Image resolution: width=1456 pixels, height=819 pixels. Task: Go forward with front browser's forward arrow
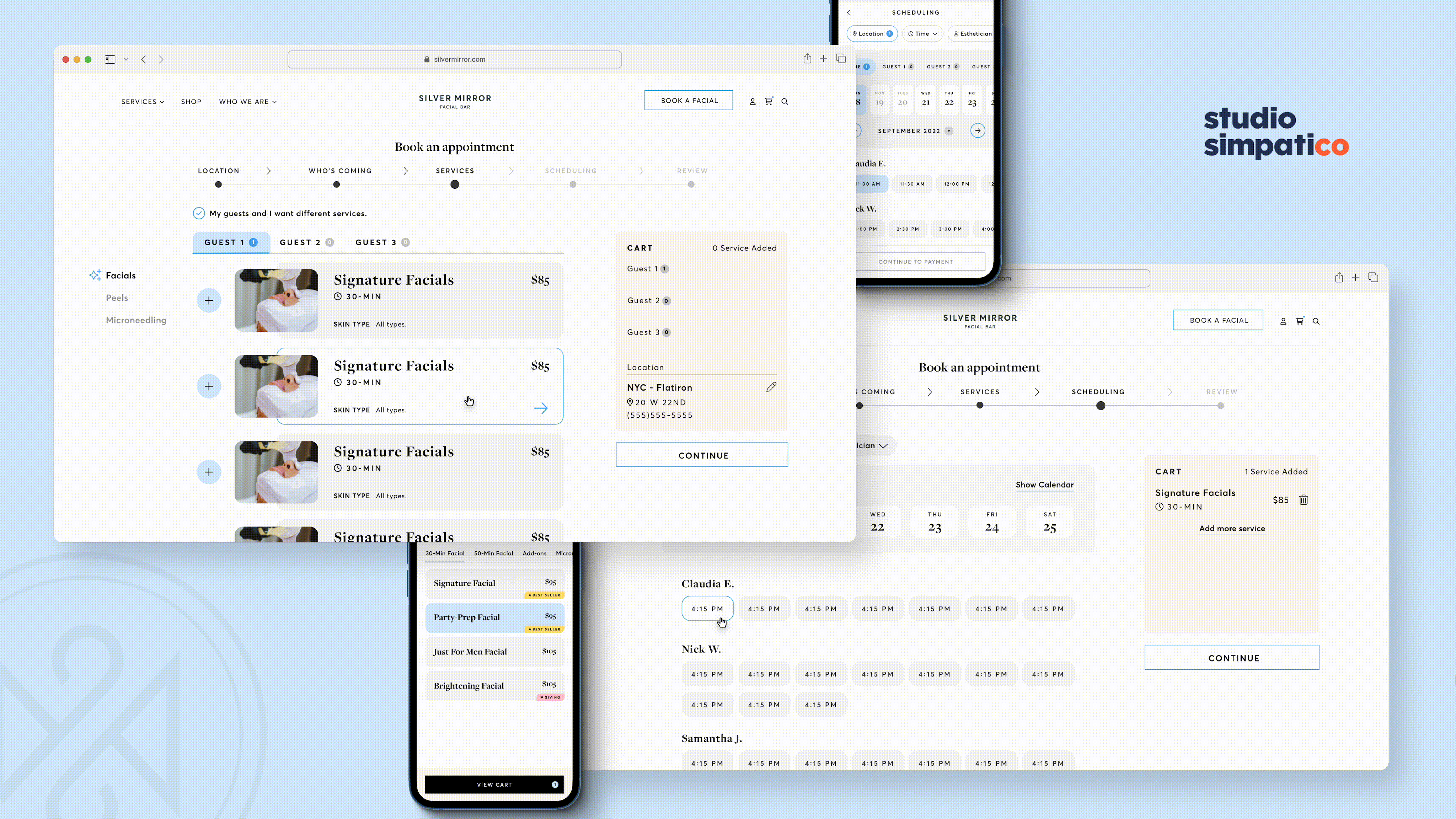(161, 59)
